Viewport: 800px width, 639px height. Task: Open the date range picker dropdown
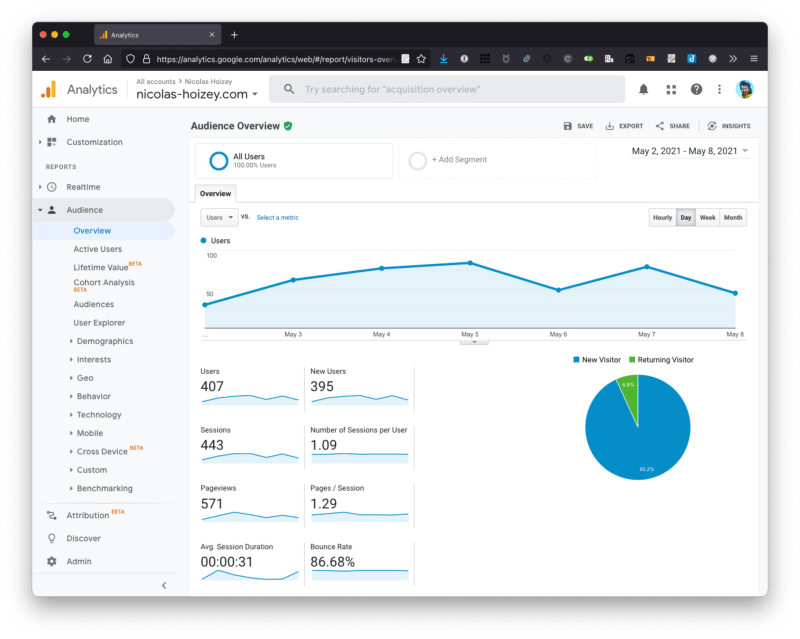(x=690, y=151)
